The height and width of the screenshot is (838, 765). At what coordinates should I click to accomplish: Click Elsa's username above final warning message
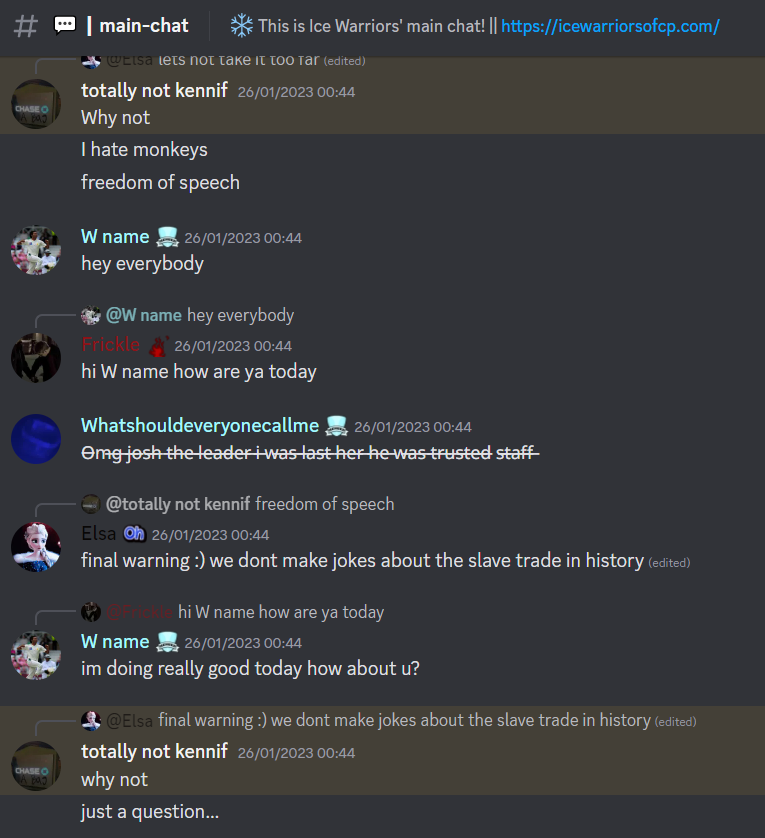98,533
